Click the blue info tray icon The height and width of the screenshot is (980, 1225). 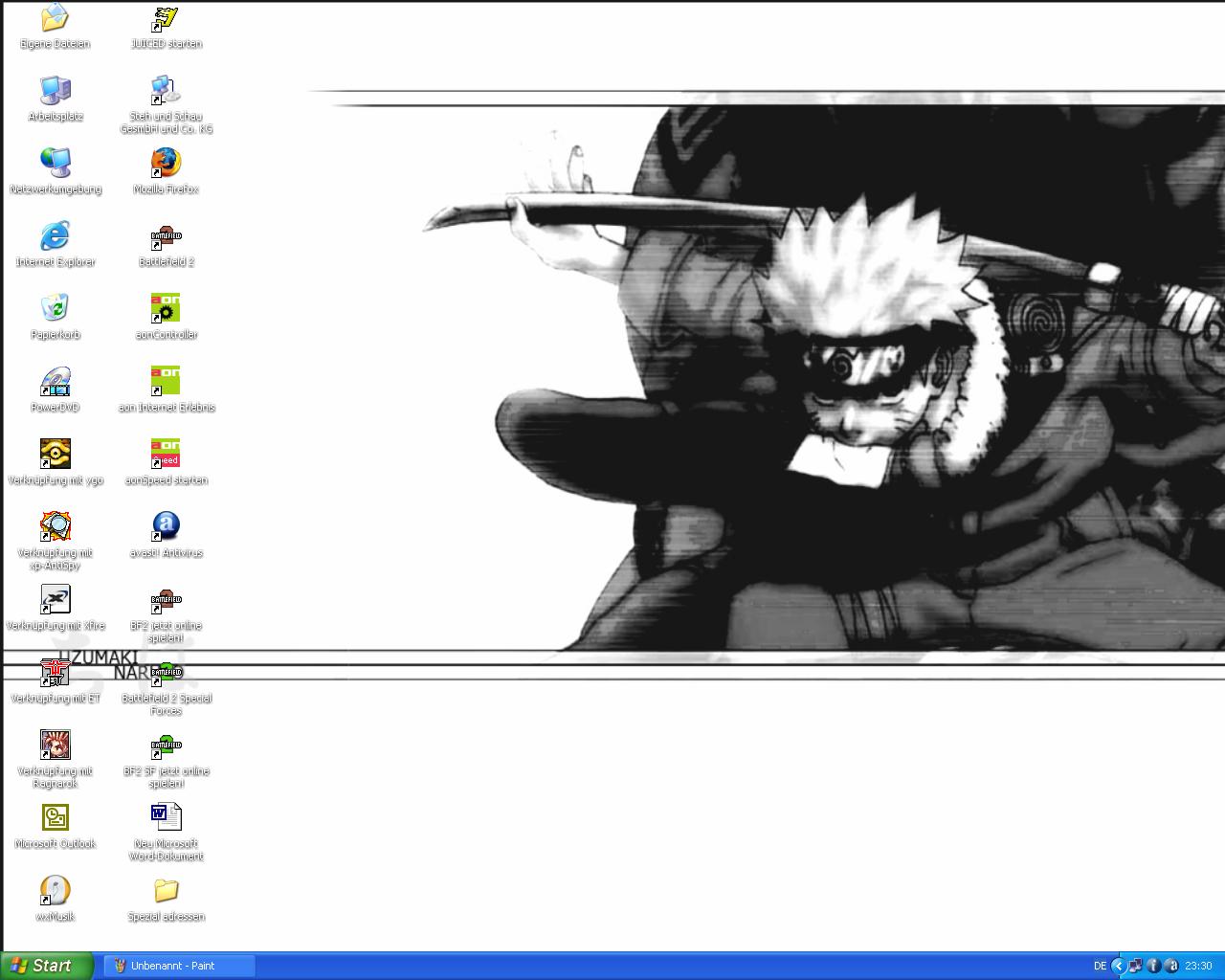(1154, 967)
